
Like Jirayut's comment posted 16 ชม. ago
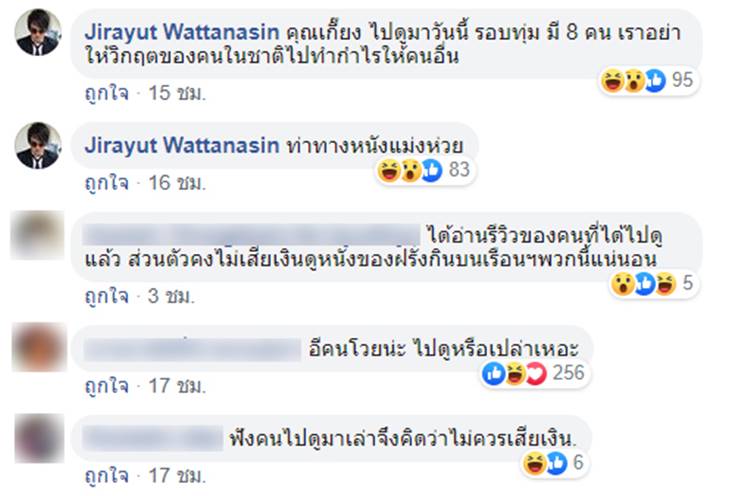pyautogui.click(x=107, y=183)
